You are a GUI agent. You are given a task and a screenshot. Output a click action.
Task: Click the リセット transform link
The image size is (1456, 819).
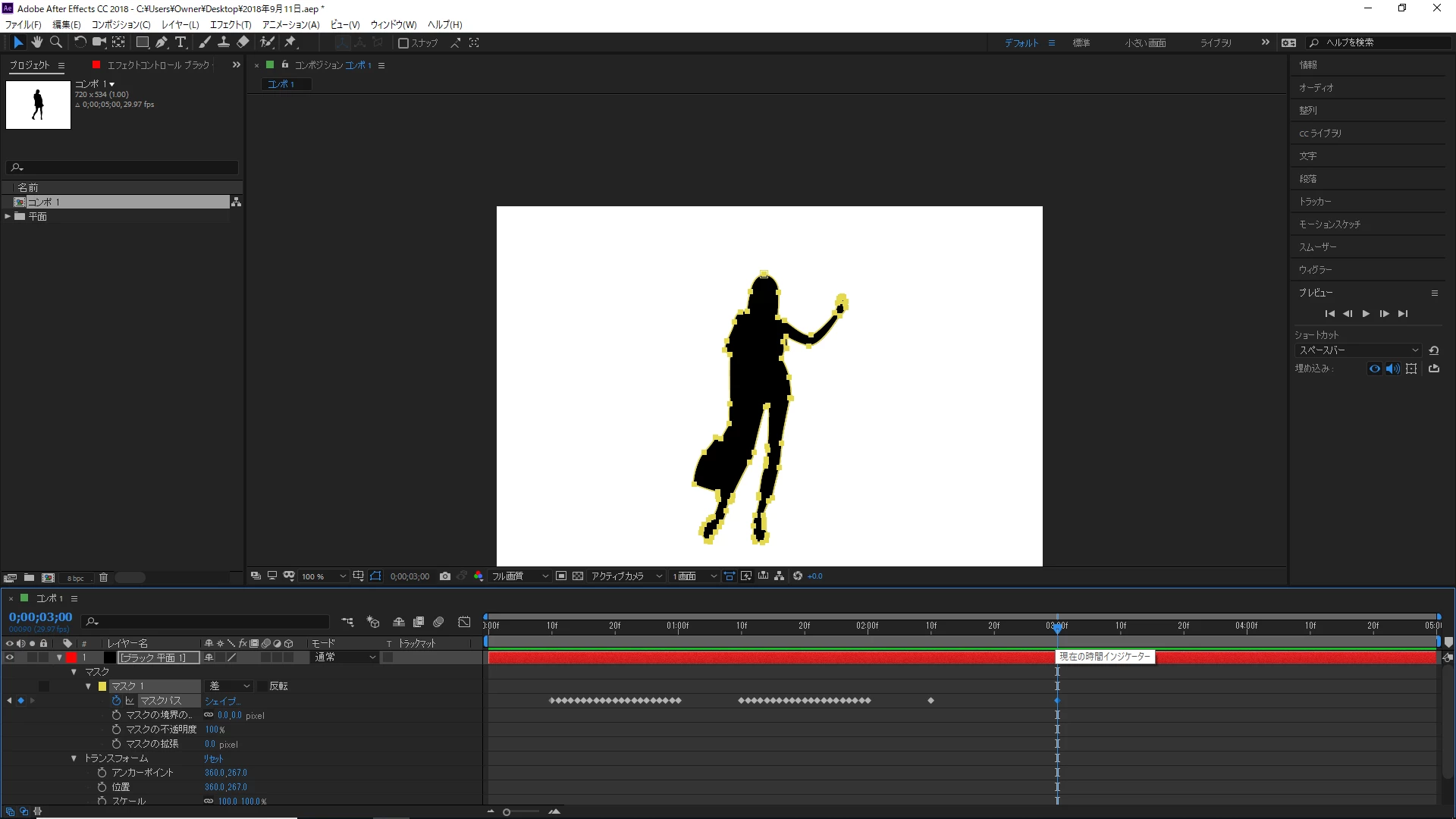(213, 758)
